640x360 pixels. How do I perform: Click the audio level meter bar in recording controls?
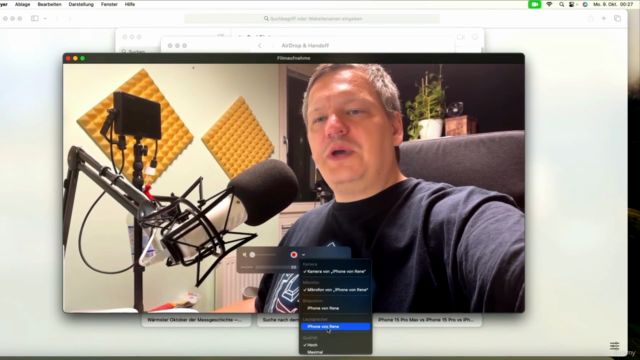tap(276, 267)
